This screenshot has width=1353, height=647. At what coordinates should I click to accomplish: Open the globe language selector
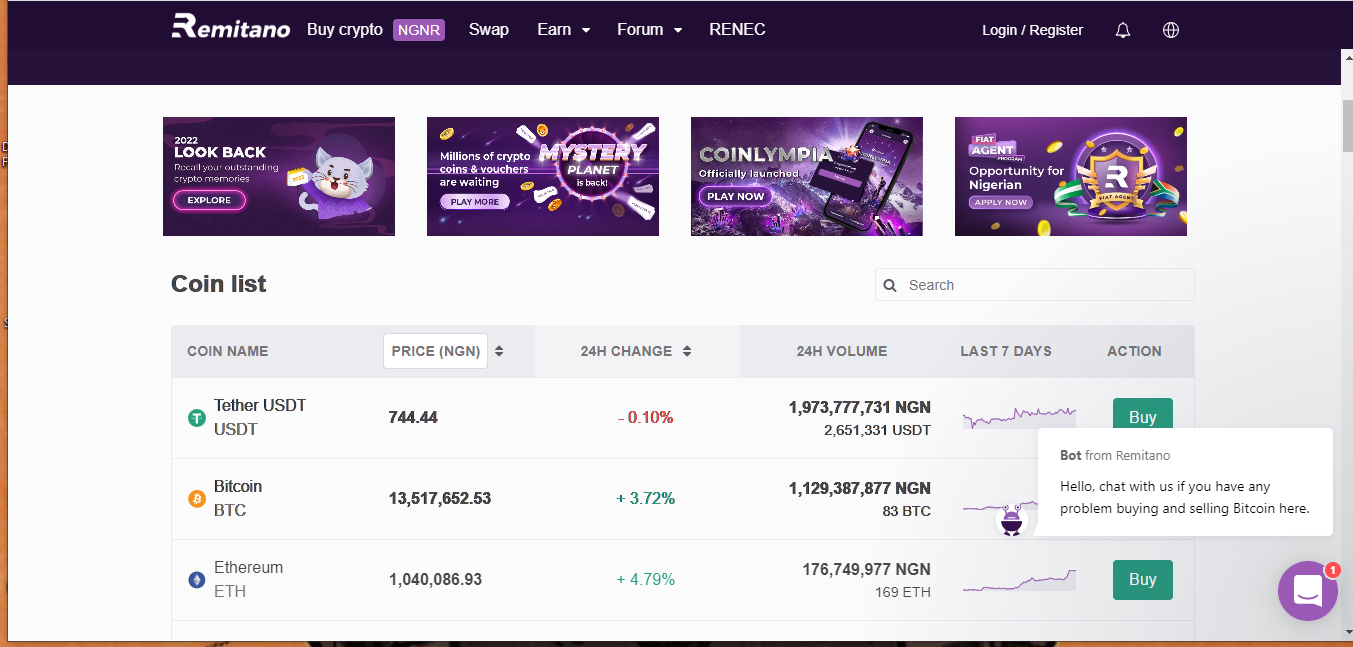point(1171,30)
